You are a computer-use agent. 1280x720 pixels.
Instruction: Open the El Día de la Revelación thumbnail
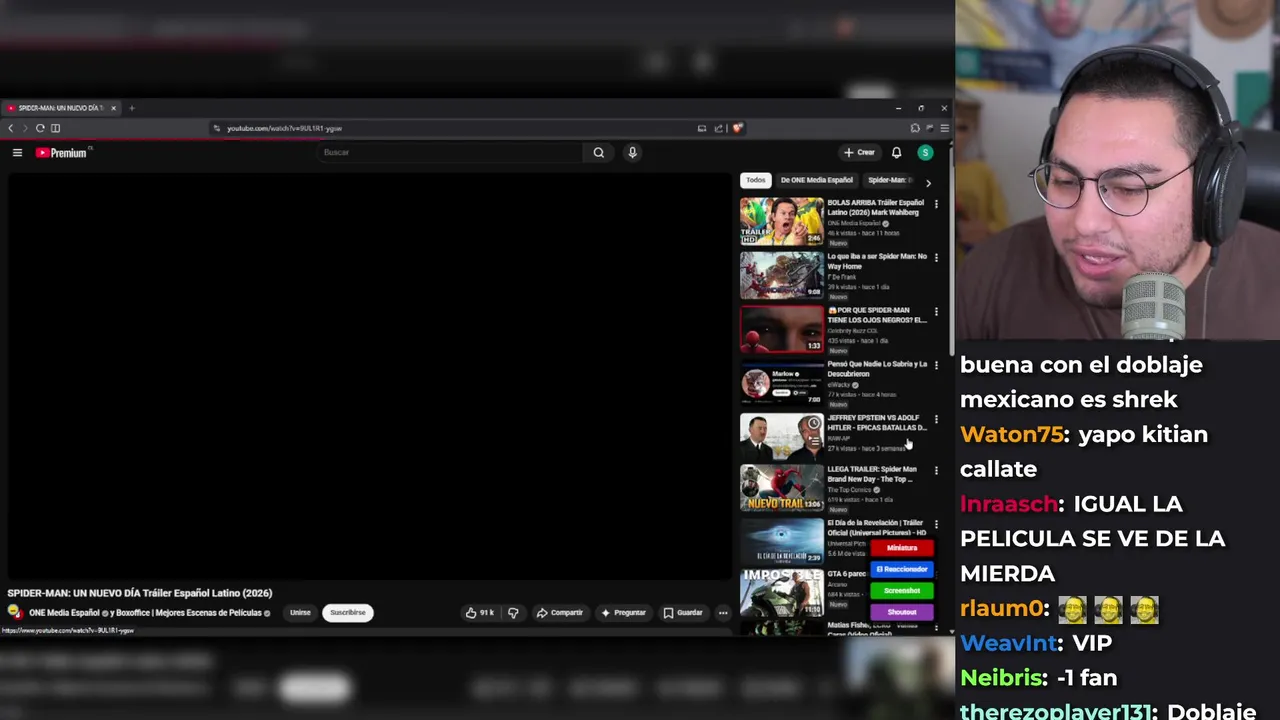tap(782, 541)
